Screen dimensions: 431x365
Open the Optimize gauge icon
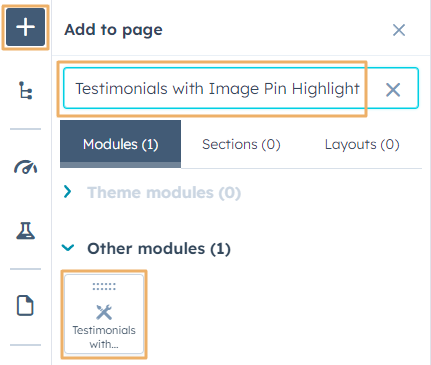pos(25,167)
